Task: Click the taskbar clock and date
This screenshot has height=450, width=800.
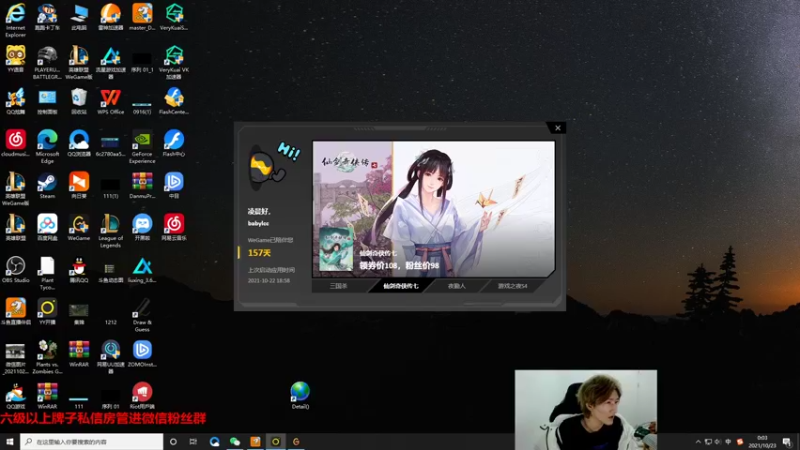Action: 762,442
